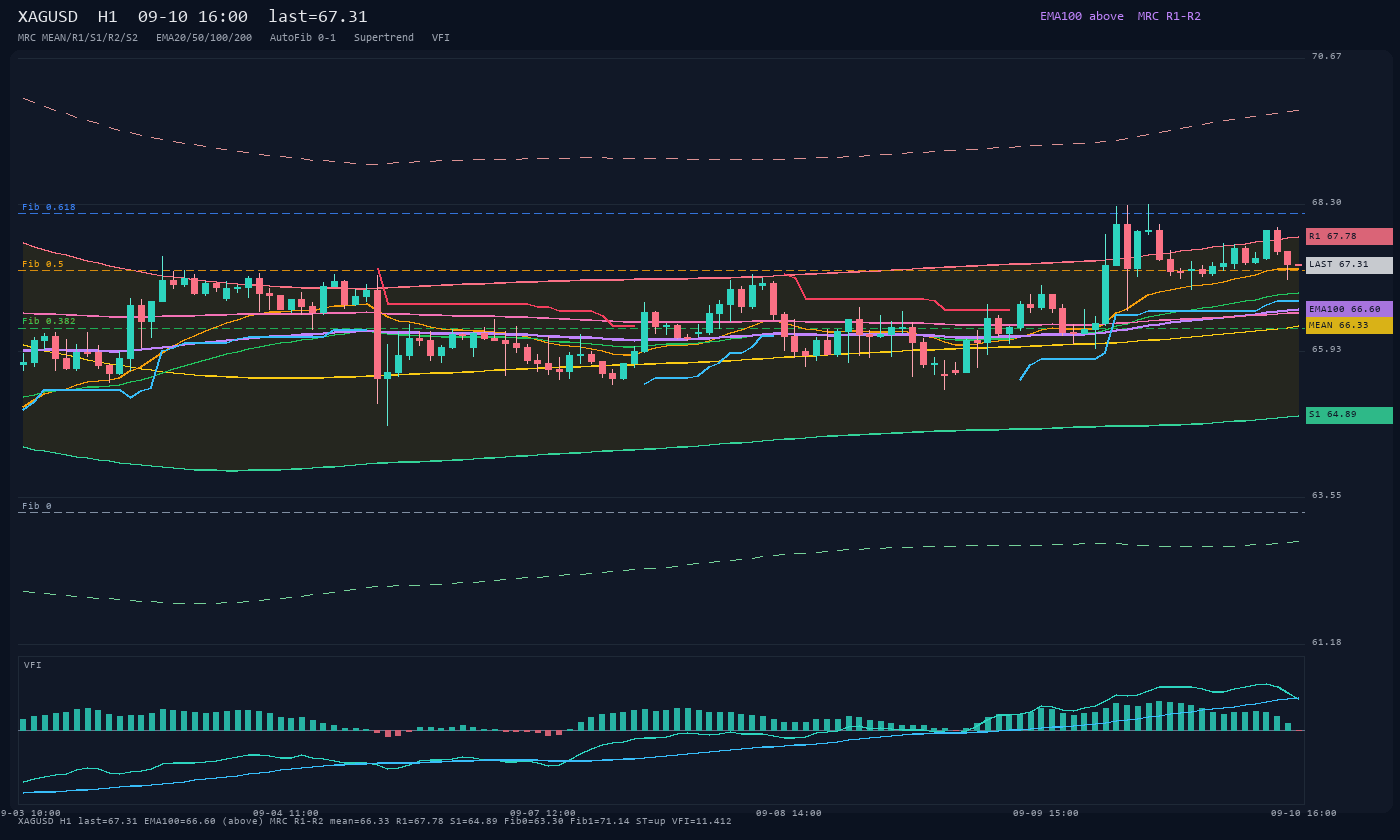Click the Fib 0 level label
The height and width of the screenshot is (840, 1400).
[x=37, y=506]
